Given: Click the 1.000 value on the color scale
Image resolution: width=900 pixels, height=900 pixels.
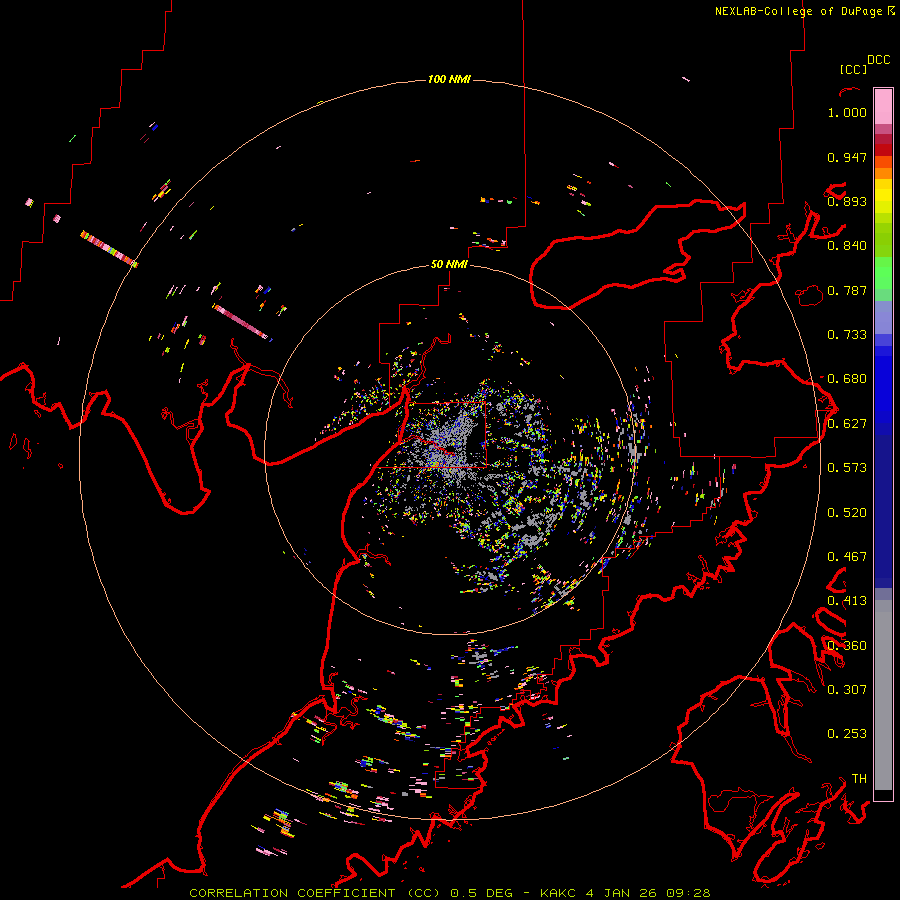Looking at the screenshot, I should pos(847,112).
